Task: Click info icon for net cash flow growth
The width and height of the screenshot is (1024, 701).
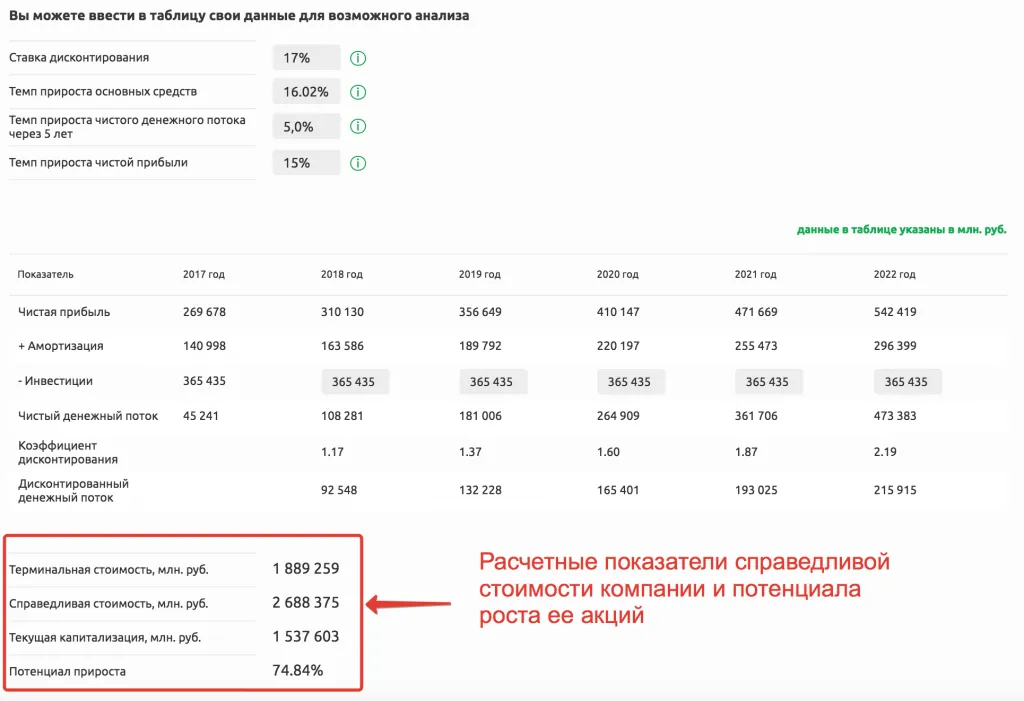Action: [x=358, y=127]
